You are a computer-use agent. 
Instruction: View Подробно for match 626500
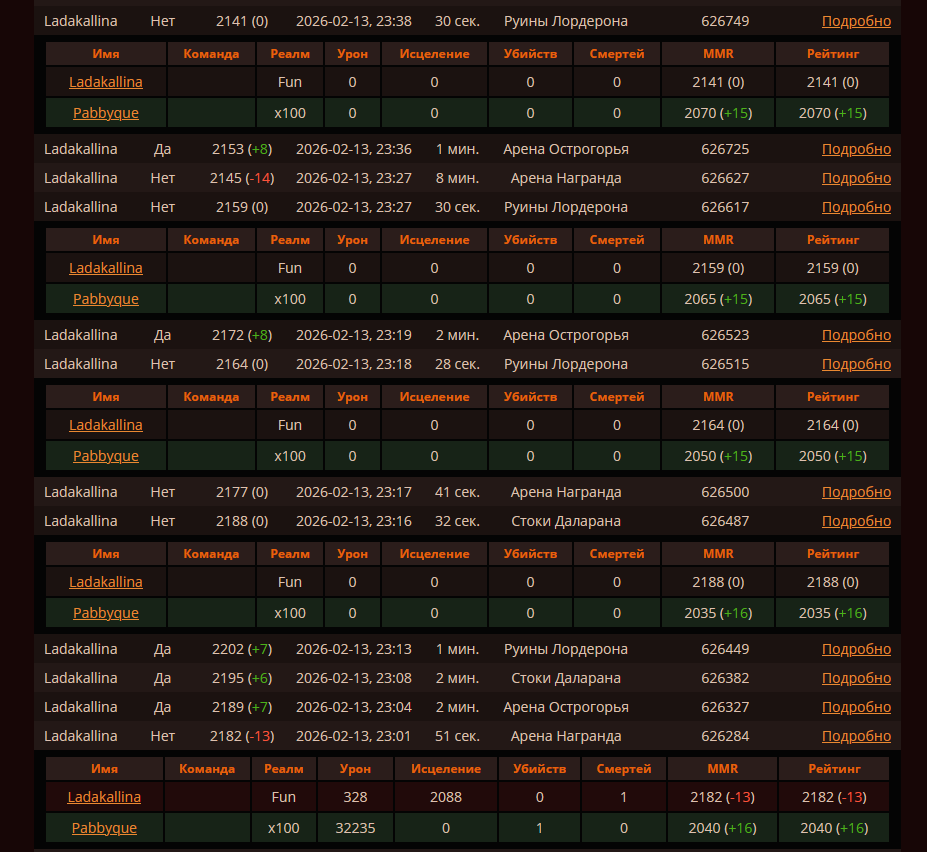[856, 492]
